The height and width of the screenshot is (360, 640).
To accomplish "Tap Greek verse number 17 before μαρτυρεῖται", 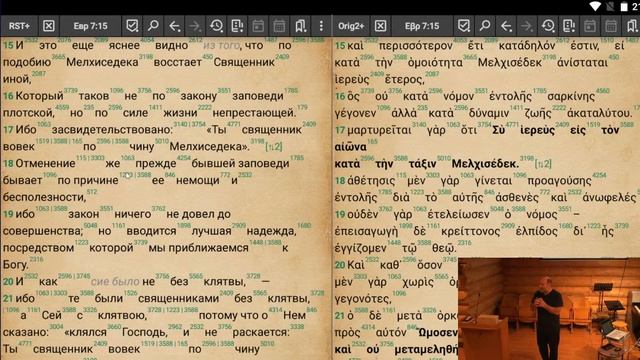I will [x=340, y=130].
